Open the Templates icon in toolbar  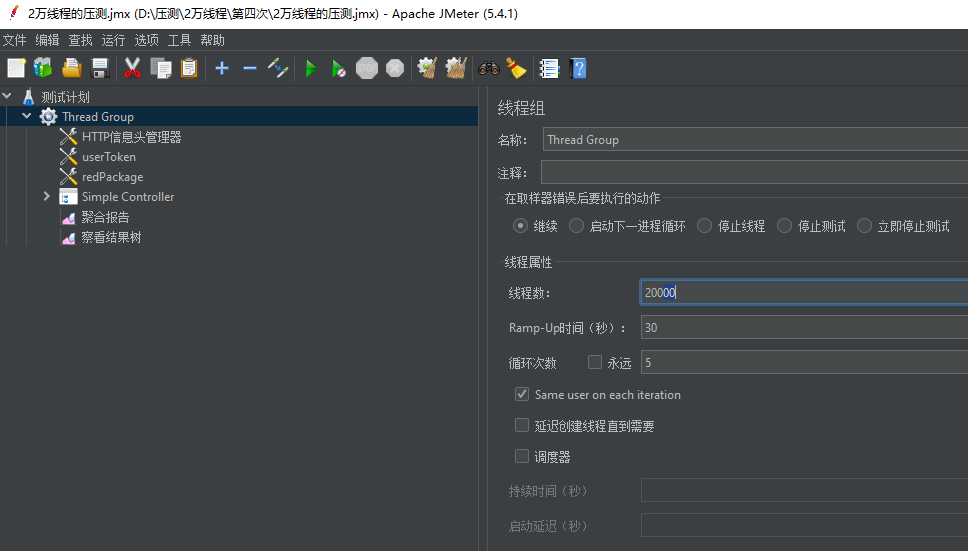(x=43, y=68)
